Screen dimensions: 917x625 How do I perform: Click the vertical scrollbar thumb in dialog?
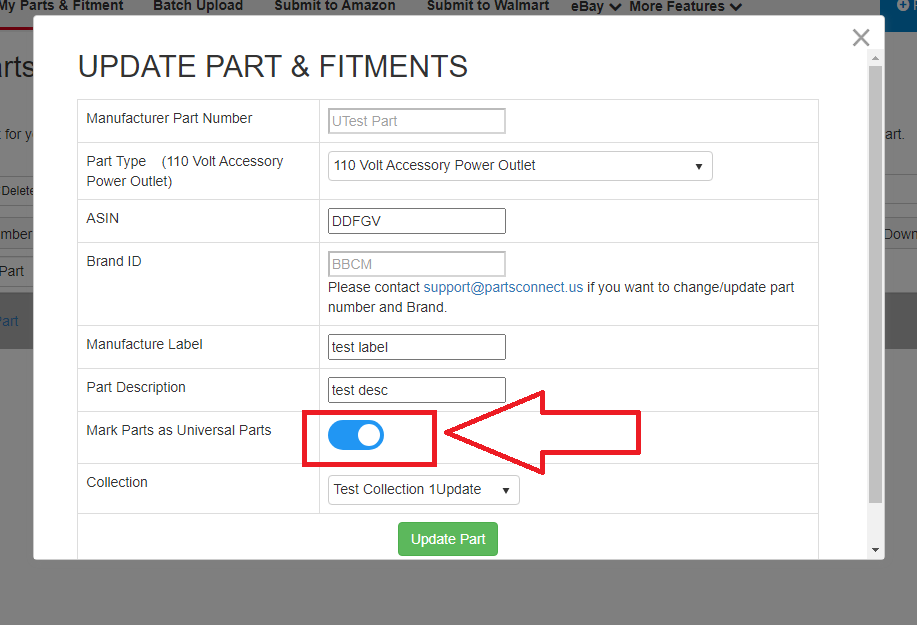[876, 280]
